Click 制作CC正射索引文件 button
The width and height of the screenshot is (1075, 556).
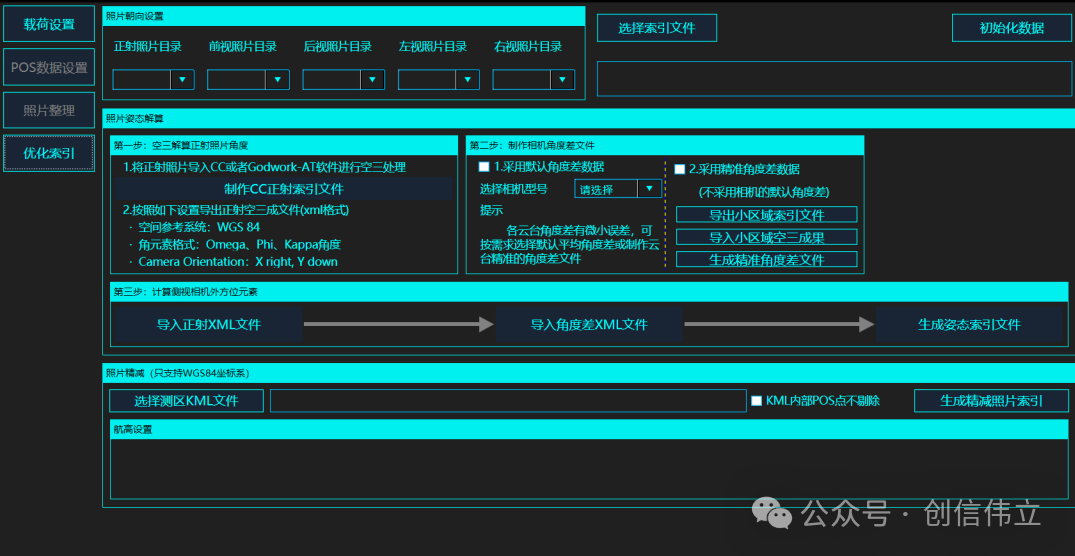tap(284, 189)
